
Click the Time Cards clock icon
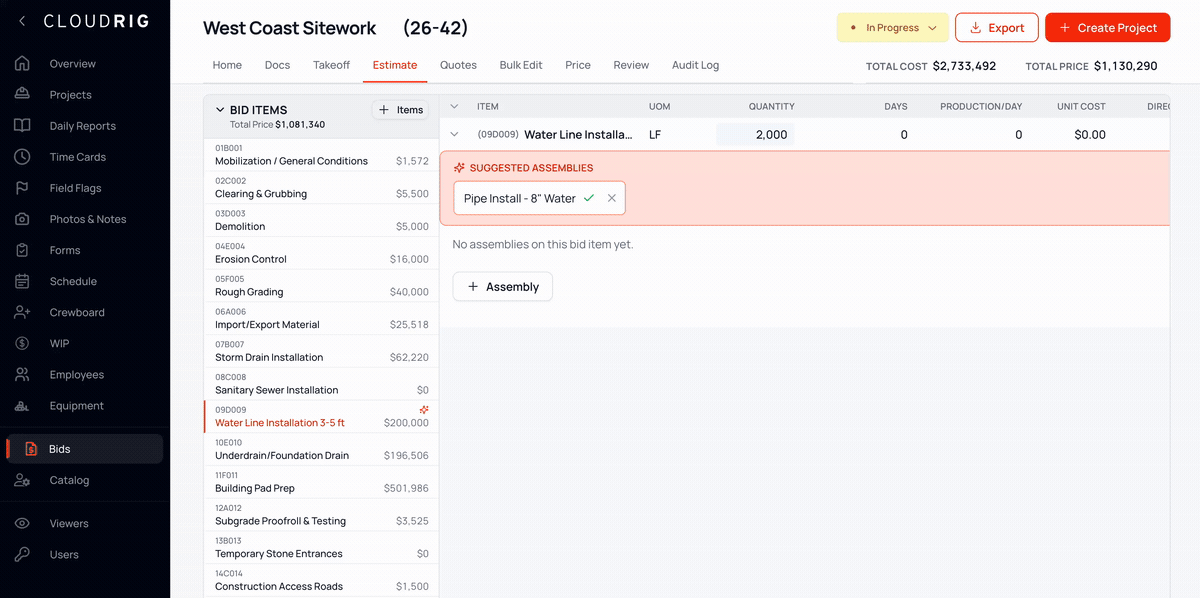tap(22, 157)
